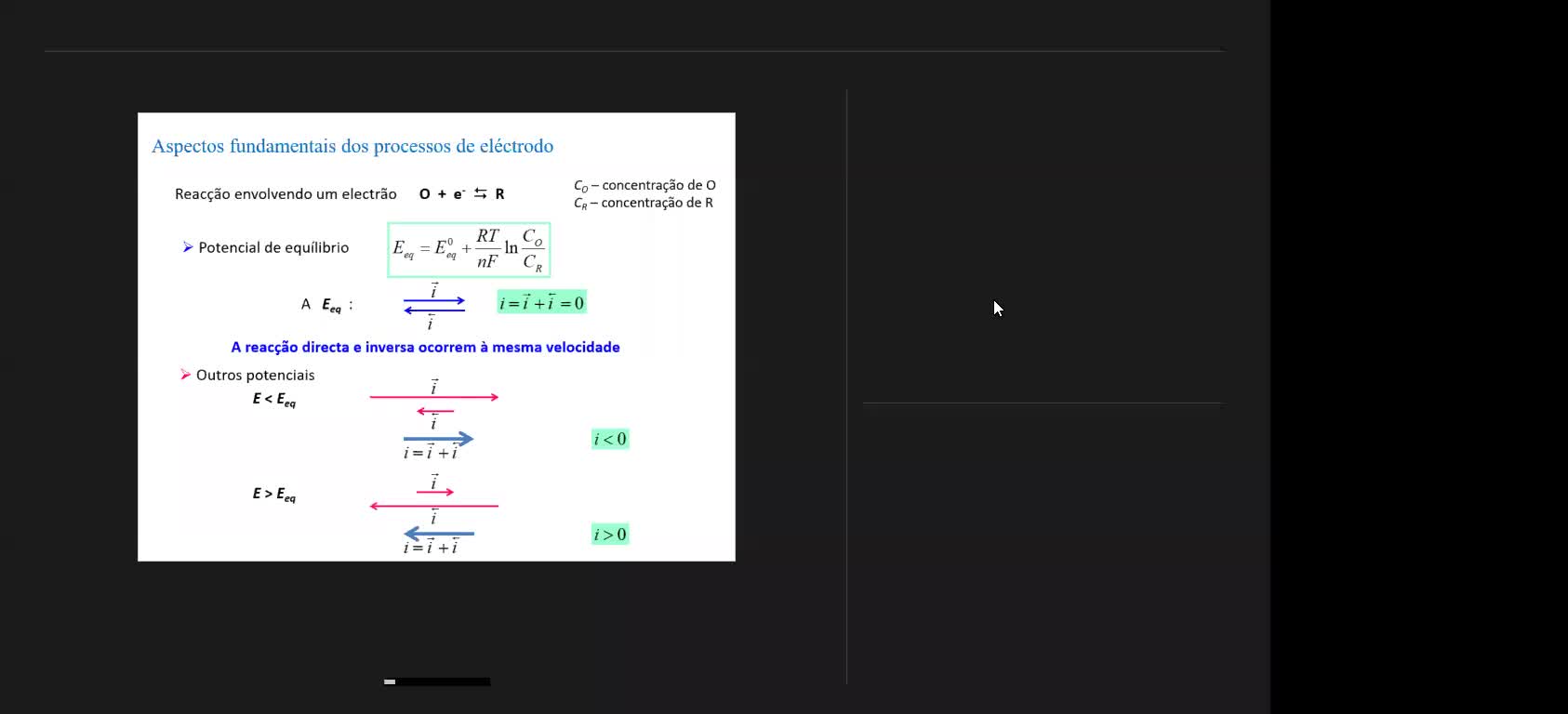This screenshot has height=714, width=1568.
Task: Click the thick blue left-pointing arrow
Action: [x=438, y=534]
